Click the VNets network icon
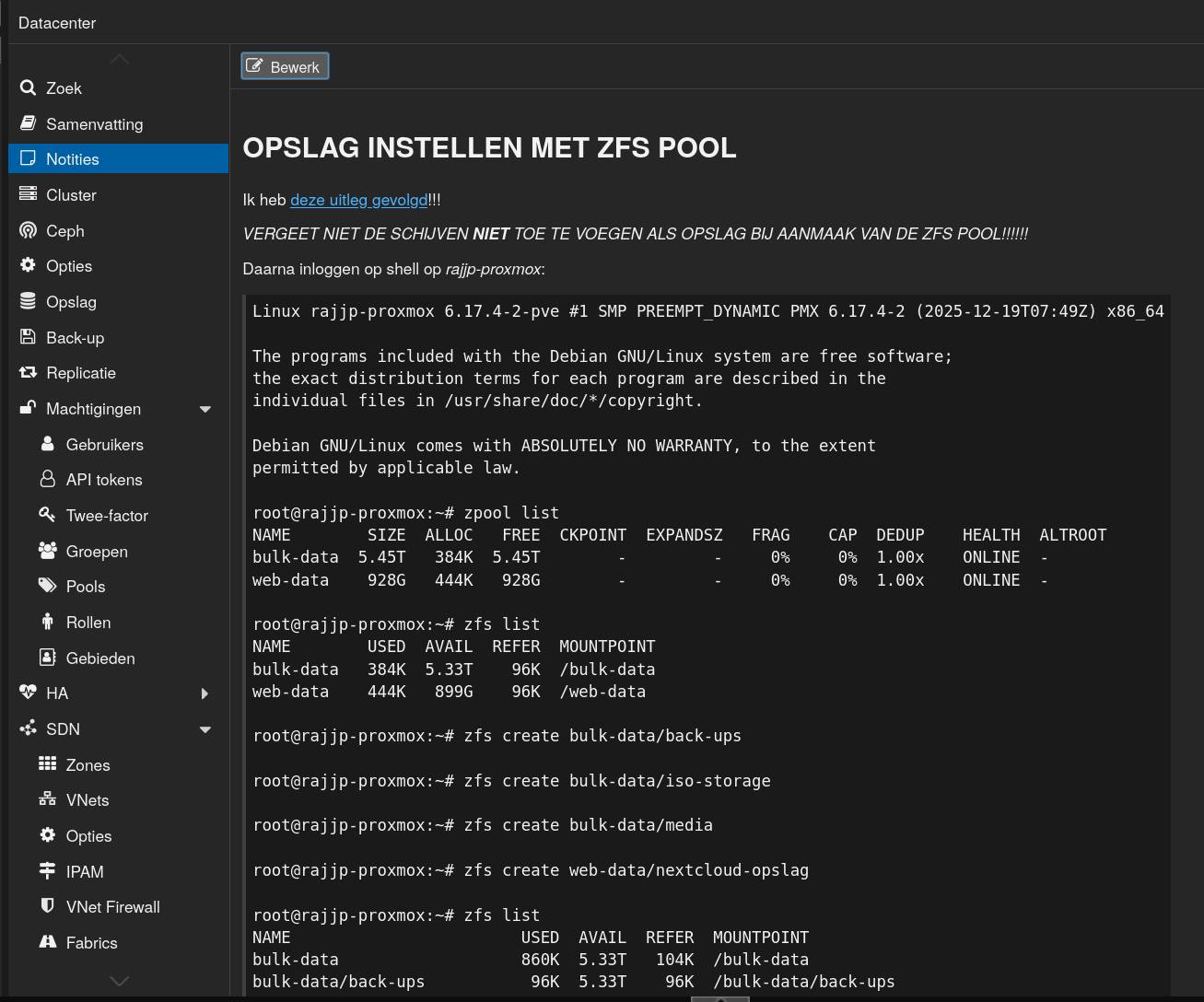 point(47,799)
